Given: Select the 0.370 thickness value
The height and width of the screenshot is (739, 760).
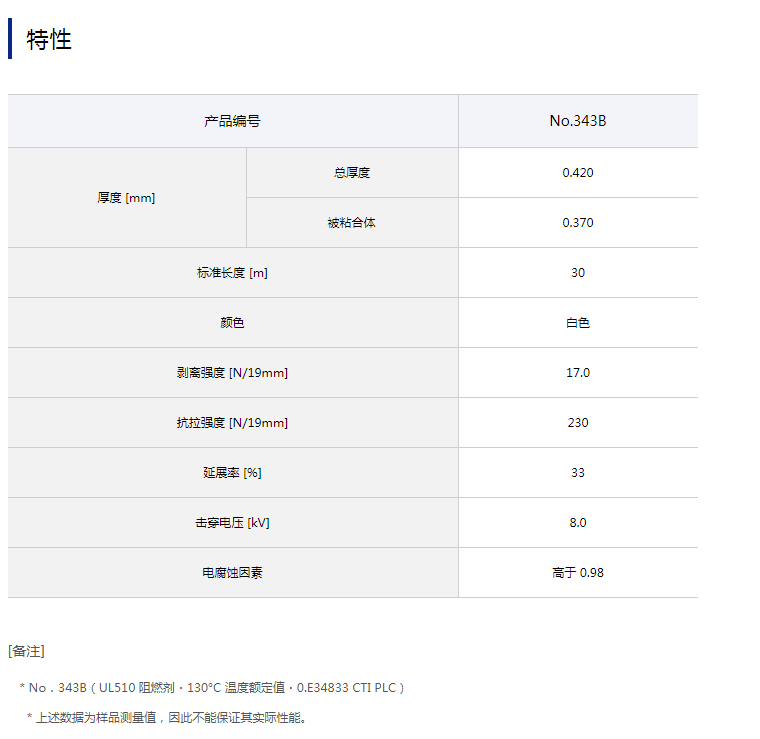Looking at the screenshot, I should click(x=577, y=223).
